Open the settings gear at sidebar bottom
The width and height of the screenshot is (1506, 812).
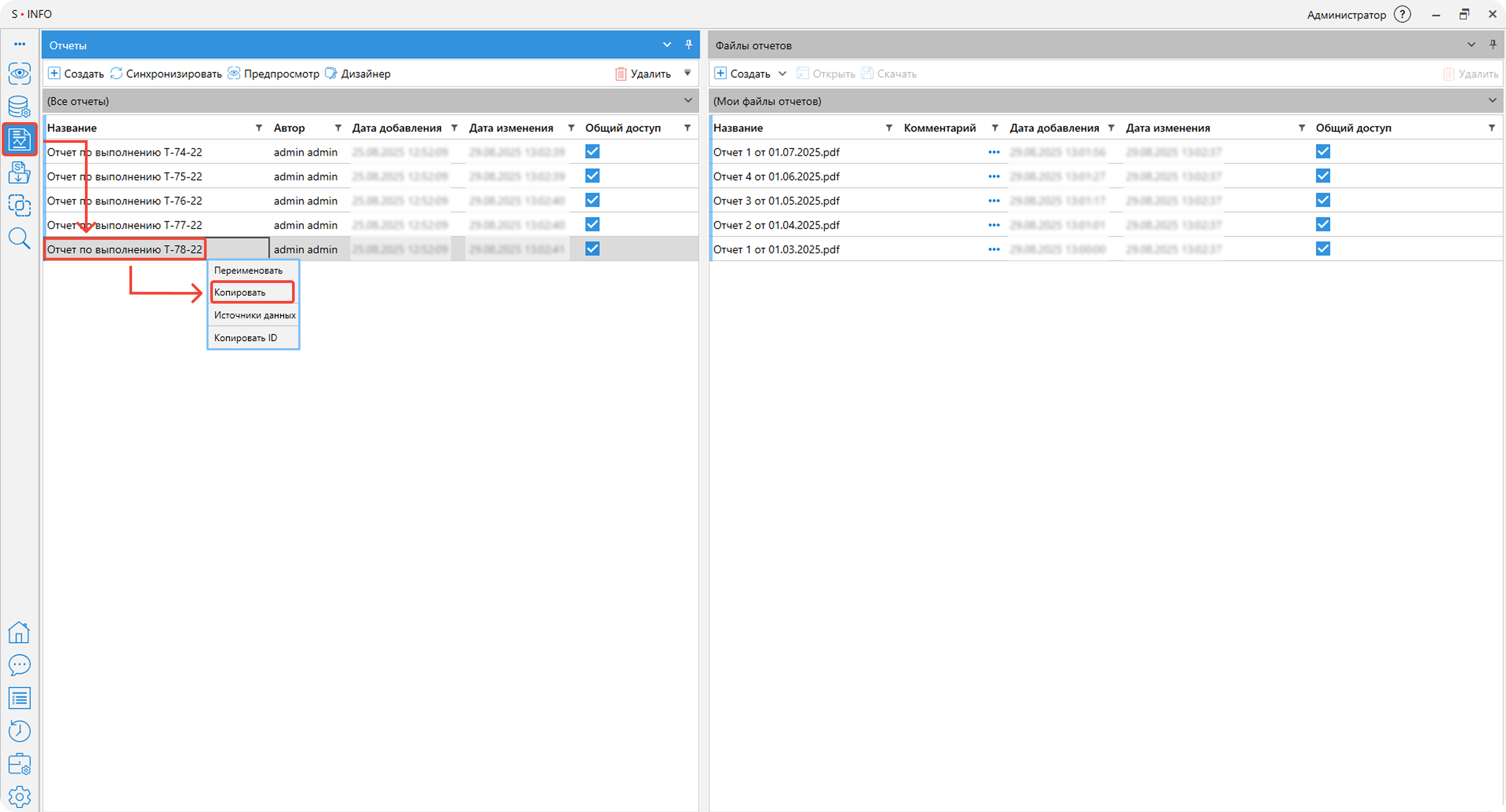click(19, 796)
